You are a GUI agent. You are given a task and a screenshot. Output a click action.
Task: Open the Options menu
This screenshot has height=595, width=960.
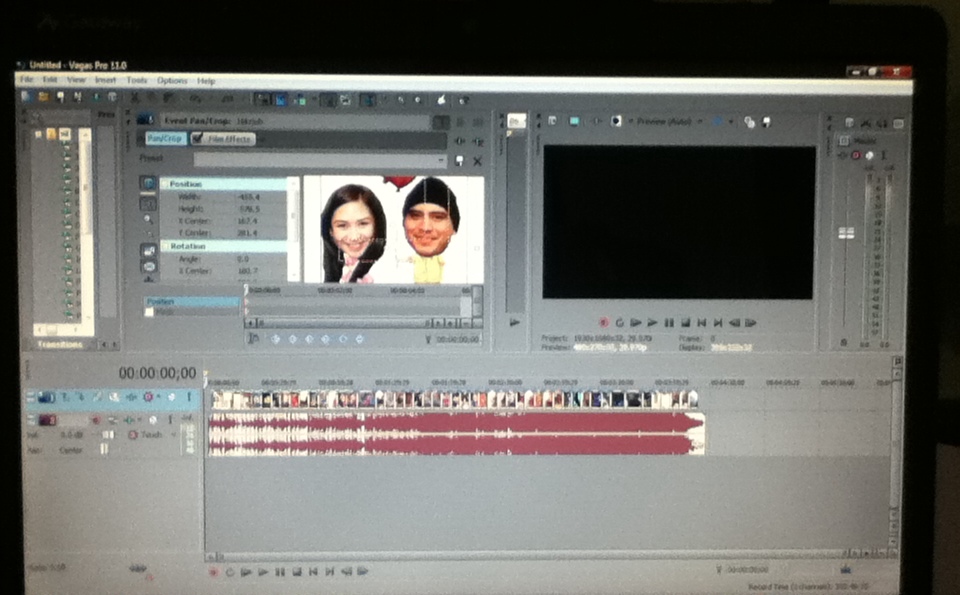click(x=172, y=81)
